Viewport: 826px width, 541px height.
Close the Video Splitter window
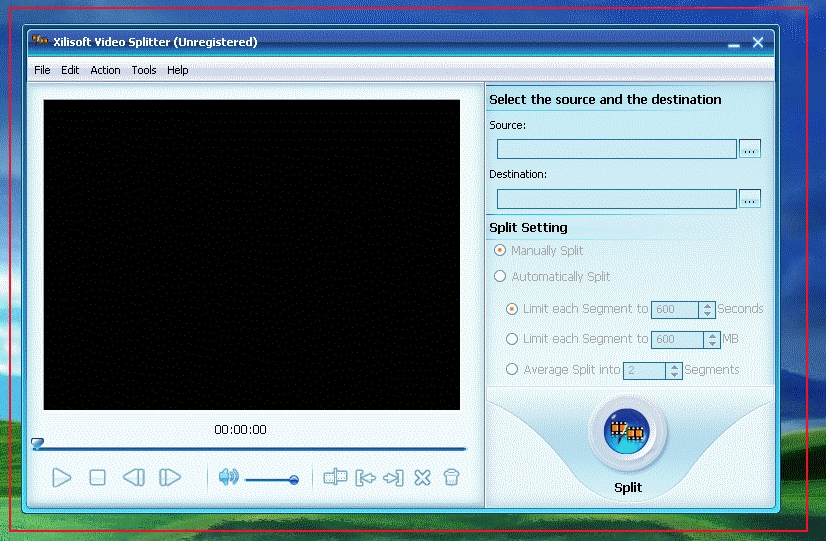[758, 42]
